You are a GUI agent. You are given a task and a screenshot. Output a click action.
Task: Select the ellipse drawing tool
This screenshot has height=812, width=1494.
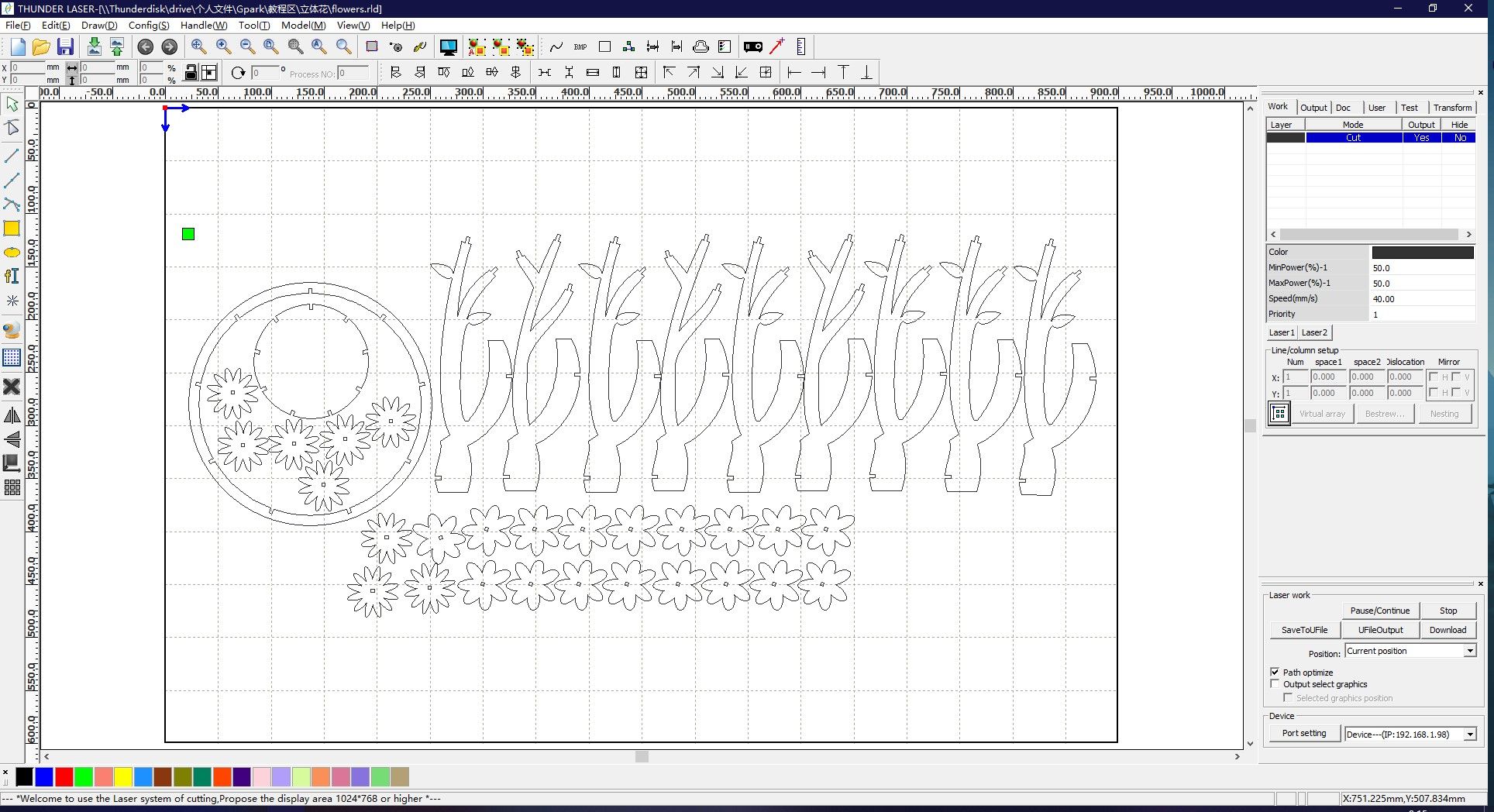(12, 253)
